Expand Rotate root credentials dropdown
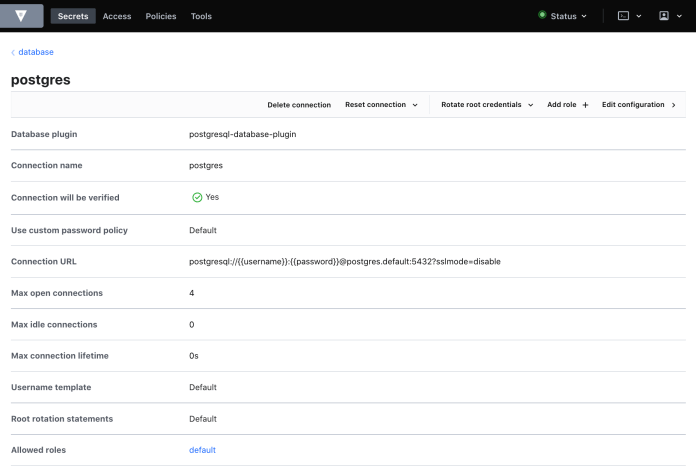Image resolution: width=696 pixels, height=475 pixels. [530, 105]
